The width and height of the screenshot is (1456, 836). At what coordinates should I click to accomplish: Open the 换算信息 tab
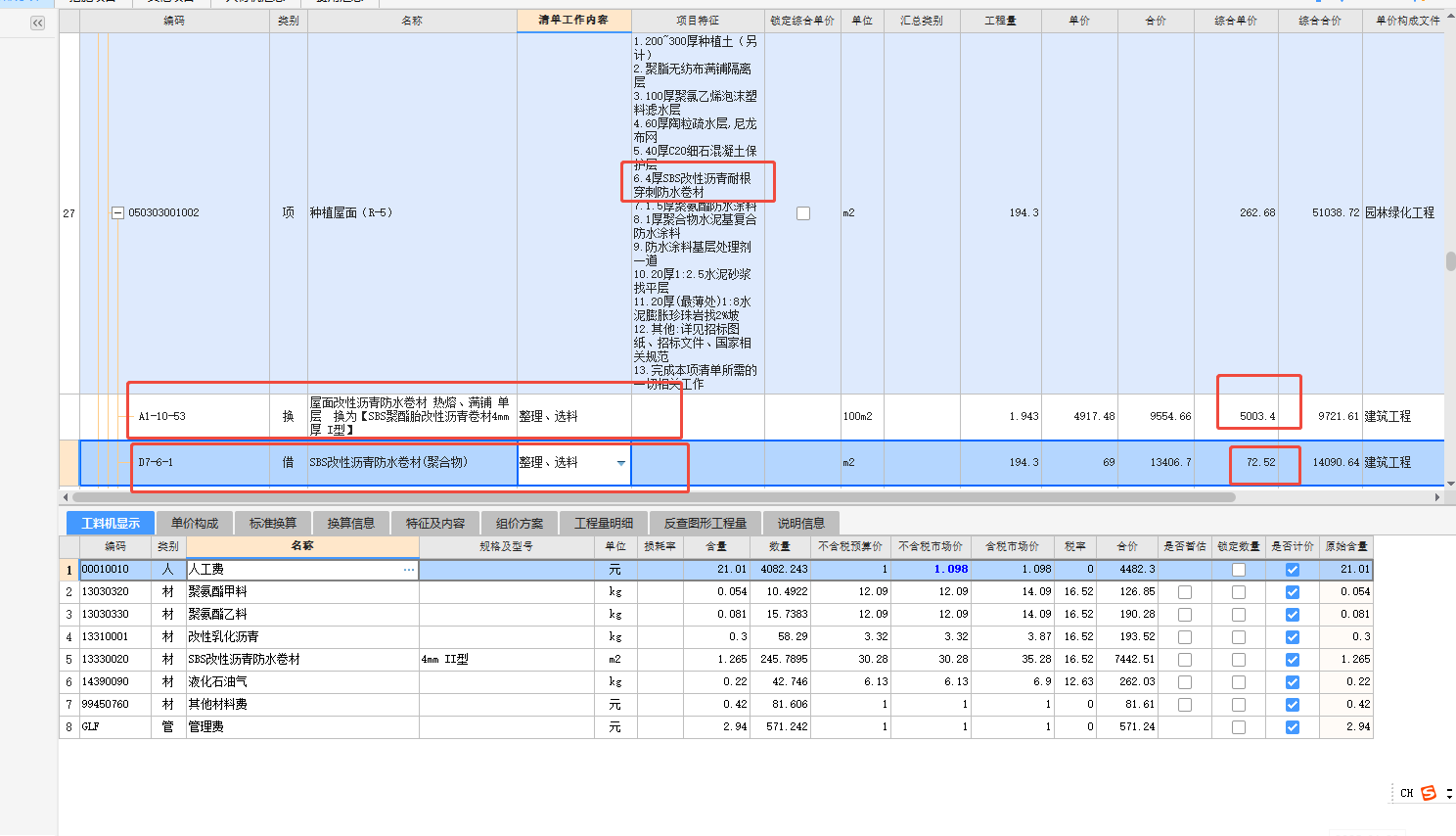pyautogui.click(x=351, y=524)
